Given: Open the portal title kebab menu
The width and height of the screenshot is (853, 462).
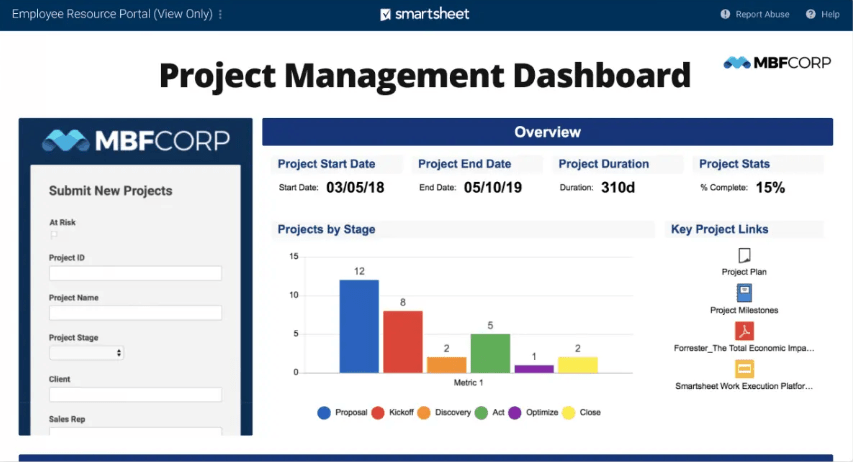Looking at the screenshot, I should 220,15.
